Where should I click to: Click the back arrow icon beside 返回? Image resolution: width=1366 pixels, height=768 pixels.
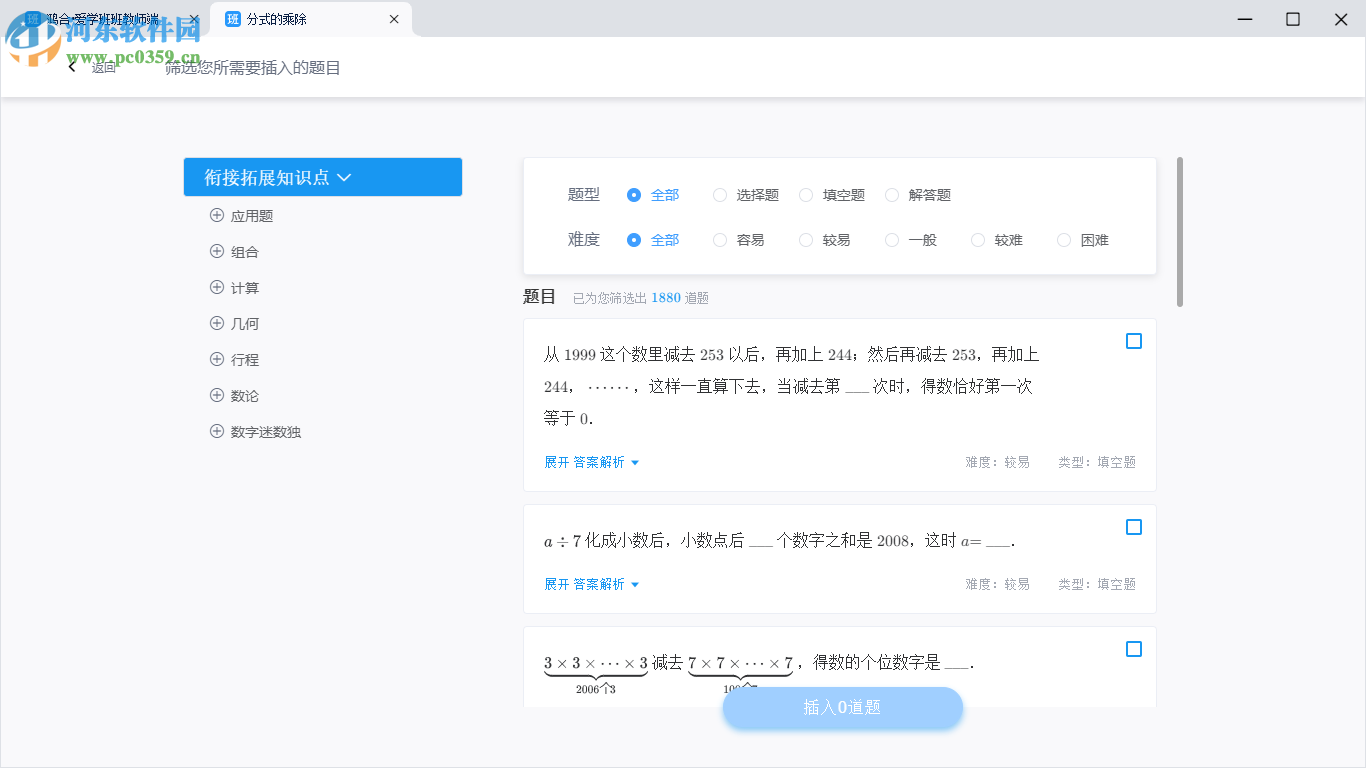click(x=71, y=66)
